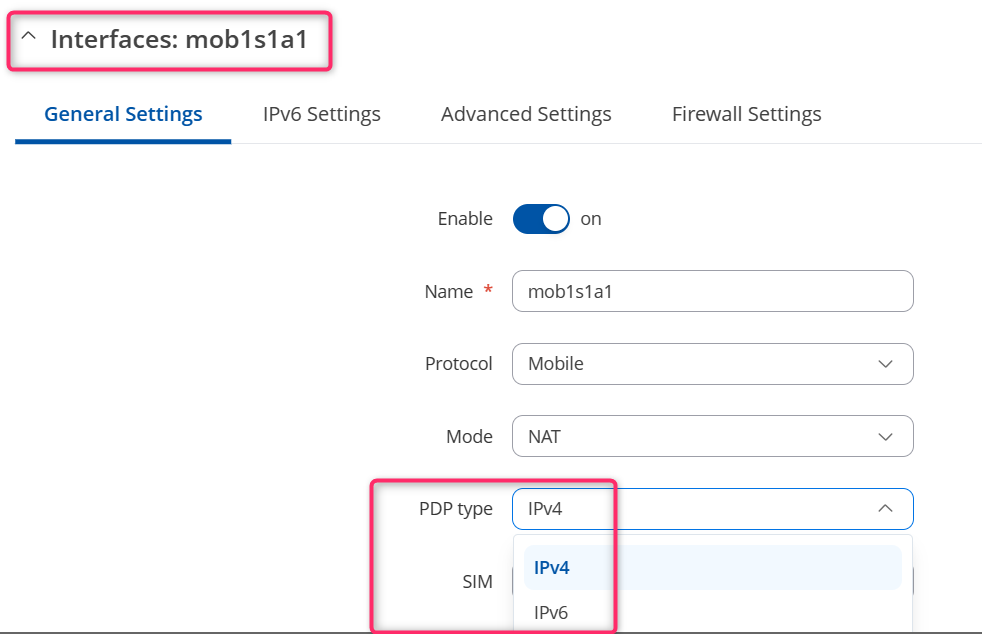Click the PDP type upward chevron icon
The width and height of the screenshot is (982, 634).
(x=885, y=508)
